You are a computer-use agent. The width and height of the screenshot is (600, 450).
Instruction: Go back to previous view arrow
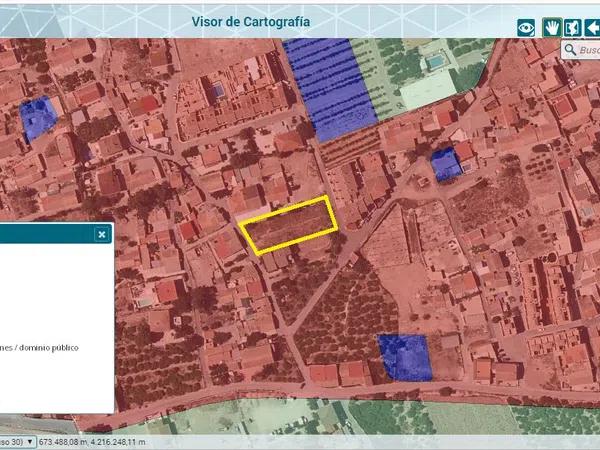(x=592, y=27)
